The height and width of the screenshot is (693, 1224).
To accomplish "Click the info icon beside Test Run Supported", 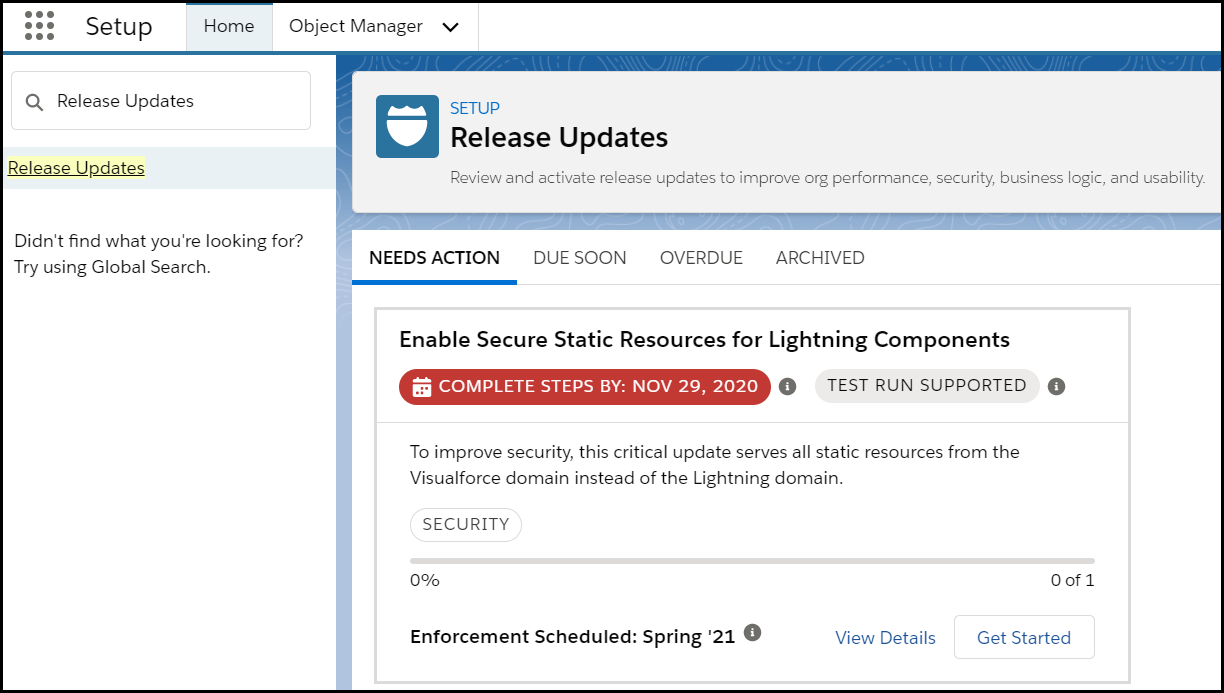I will click(x=1056, y=386).
